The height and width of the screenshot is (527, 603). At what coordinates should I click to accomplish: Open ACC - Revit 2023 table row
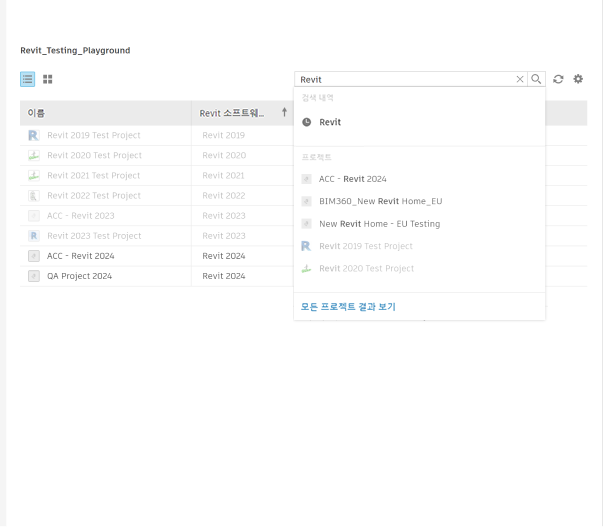tap(157, 216)
